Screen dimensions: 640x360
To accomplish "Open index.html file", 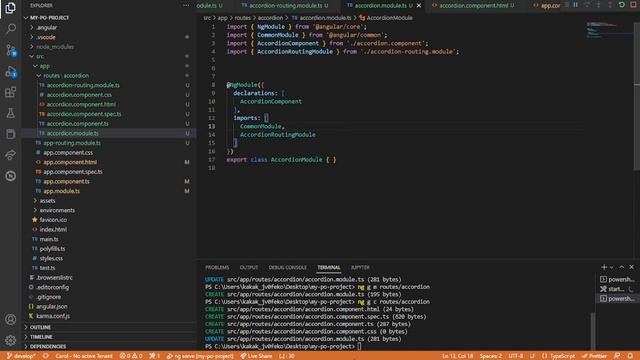I will click(x=53, y=229).
